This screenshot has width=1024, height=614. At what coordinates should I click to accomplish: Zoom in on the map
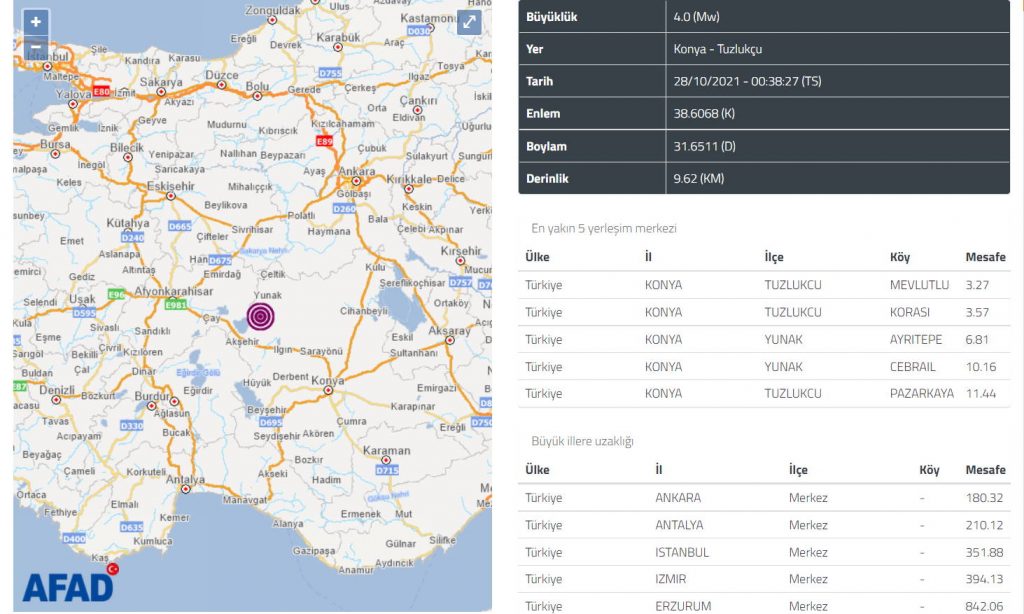click(36, 22)
